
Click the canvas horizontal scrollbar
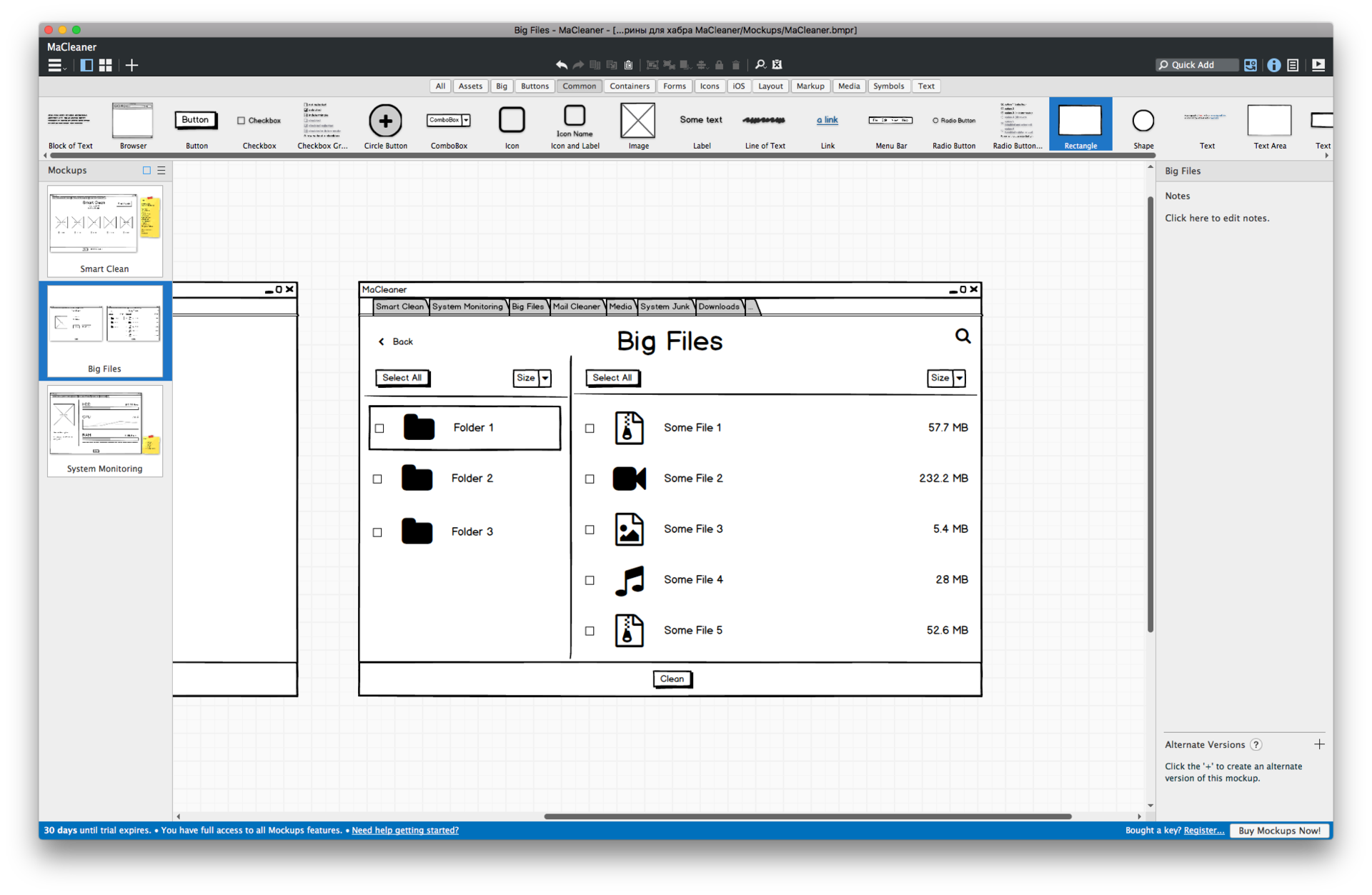click(x=807, y=816)
